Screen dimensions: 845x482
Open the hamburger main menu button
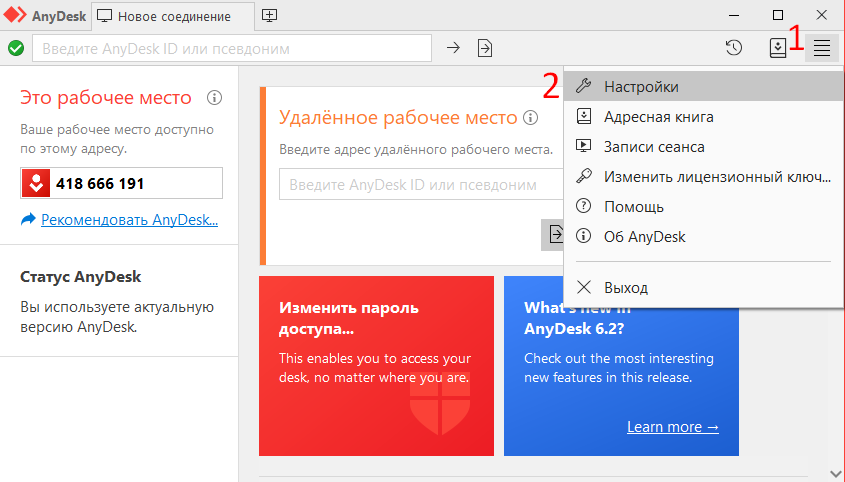(x=822, y=47)
